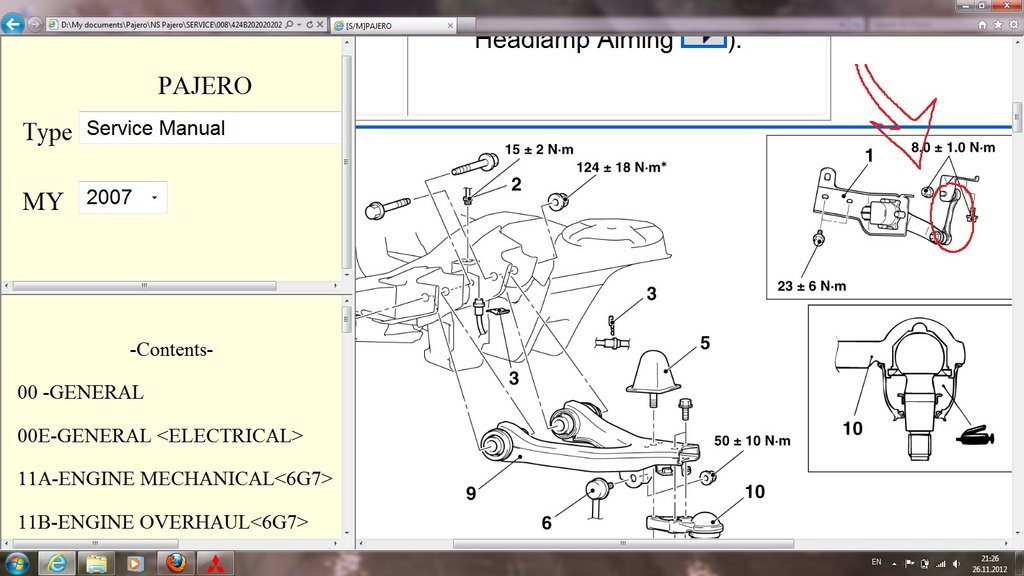Open Firefox from the taskbar
1024x576 pixels.
click(176, 562)
